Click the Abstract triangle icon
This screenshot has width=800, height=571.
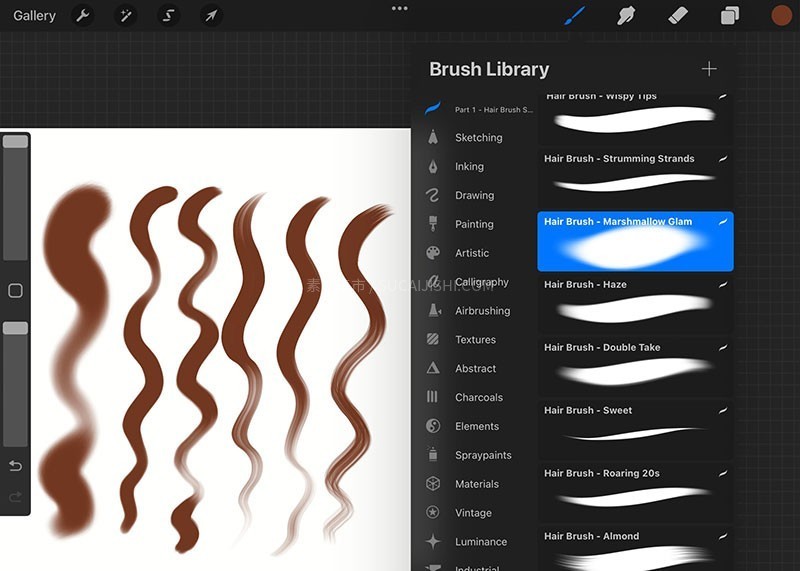coord(433,368)
